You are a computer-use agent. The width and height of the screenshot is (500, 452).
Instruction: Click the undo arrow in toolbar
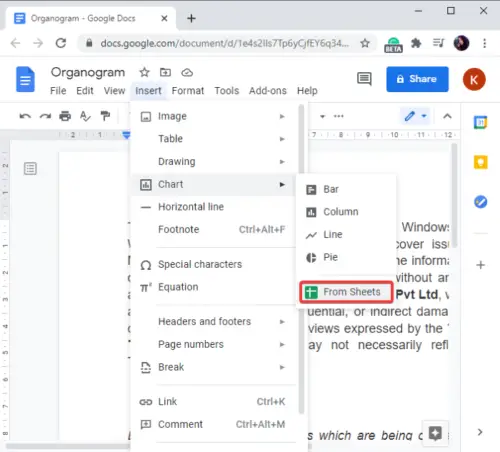pos(25,116)
